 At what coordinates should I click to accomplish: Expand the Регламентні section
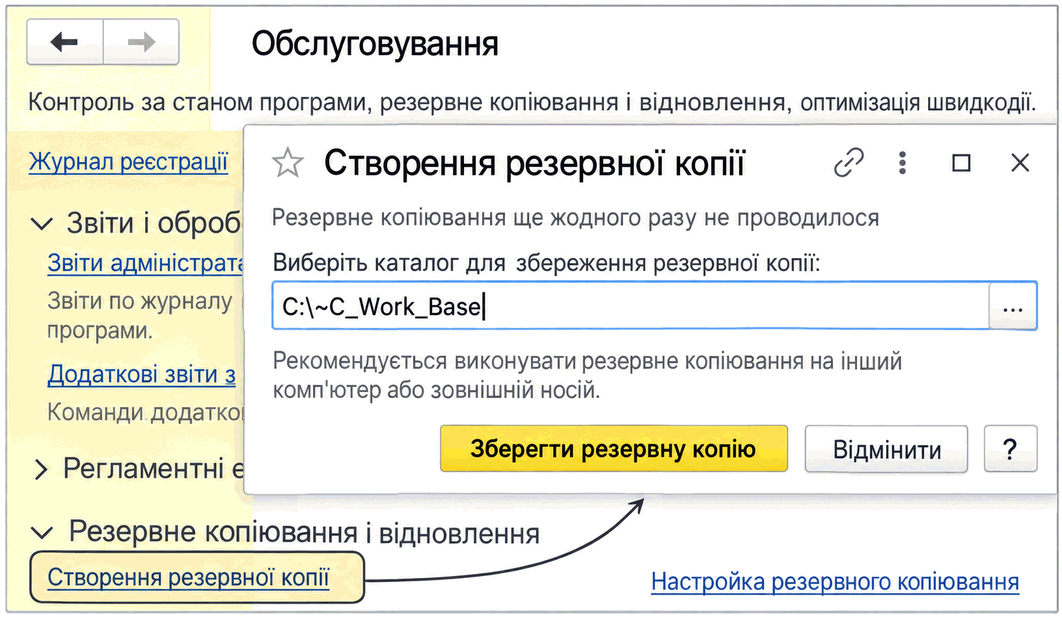coord(41,469)
